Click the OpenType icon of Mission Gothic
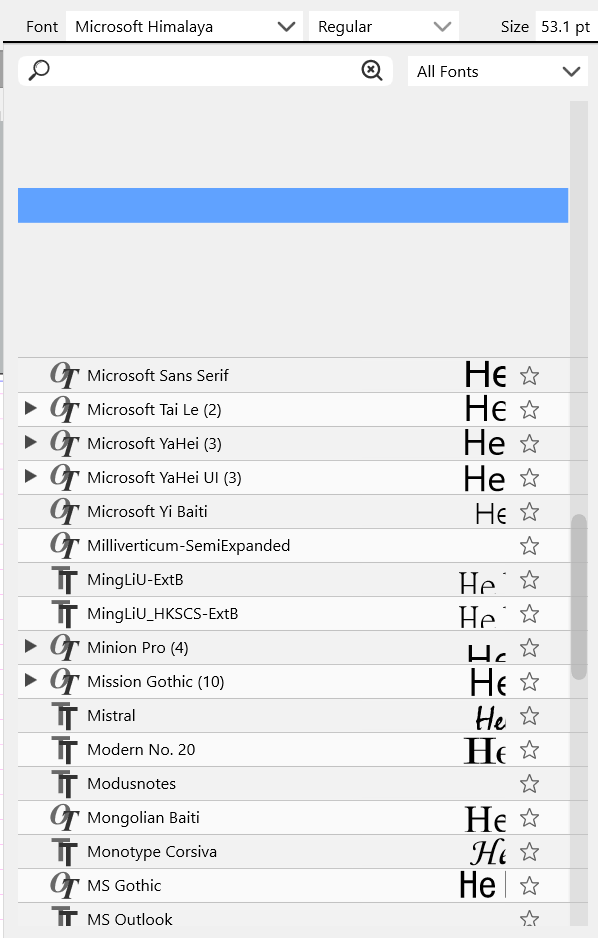The height and width of the screenshot is (938, 598). pos(64,682)
